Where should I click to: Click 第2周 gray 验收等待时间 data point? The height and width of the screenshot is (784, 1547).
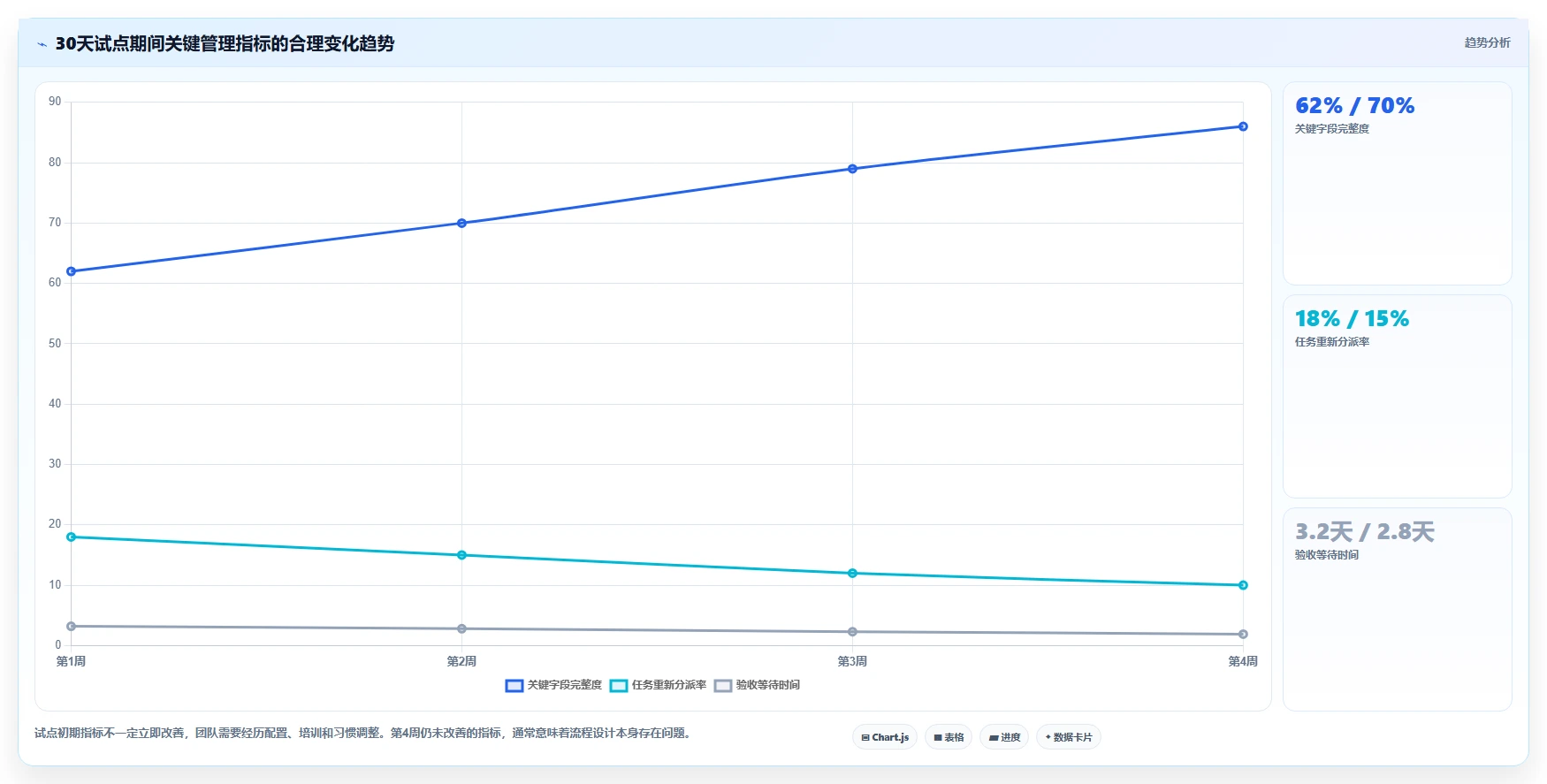[461, 628]
